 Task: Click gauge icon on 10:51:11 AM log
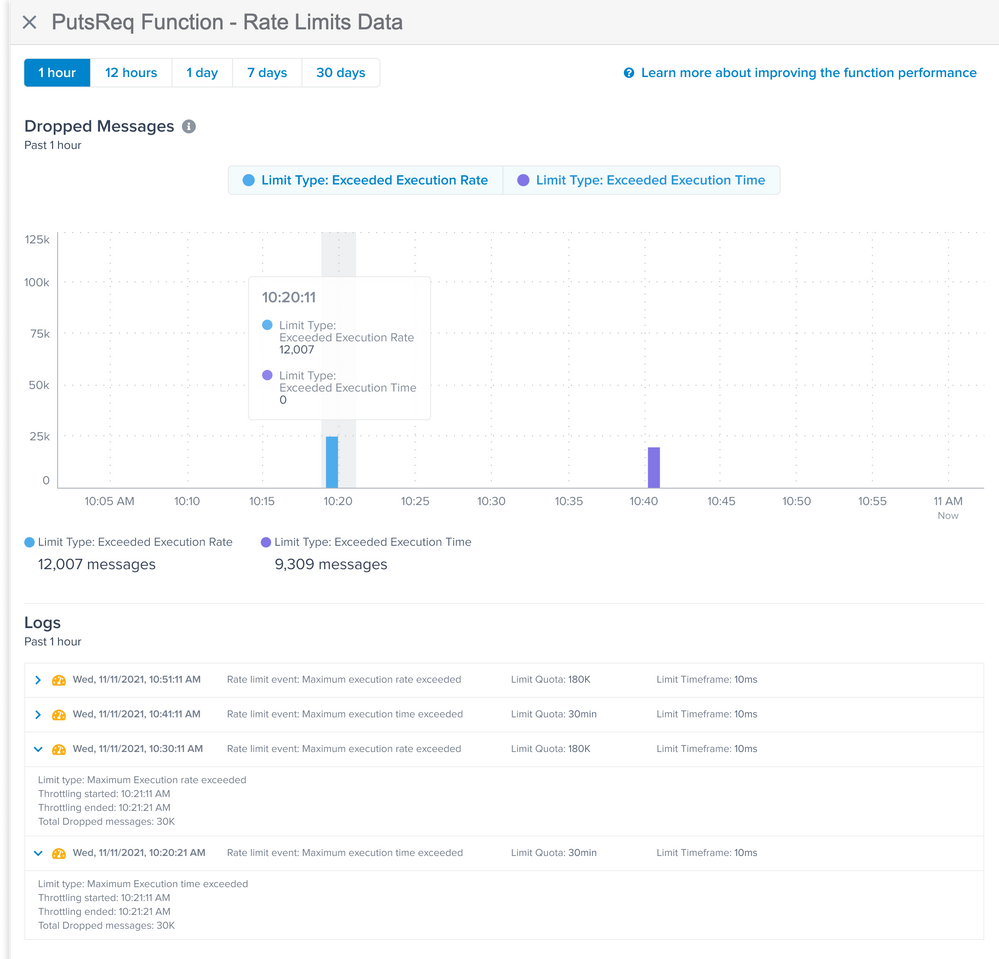[x=59, y=680]
